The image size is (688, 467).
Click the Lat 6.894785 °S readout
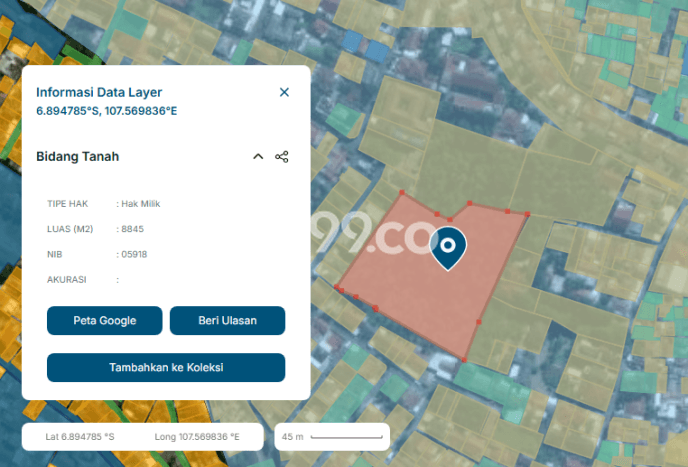(x=80, y=437)
